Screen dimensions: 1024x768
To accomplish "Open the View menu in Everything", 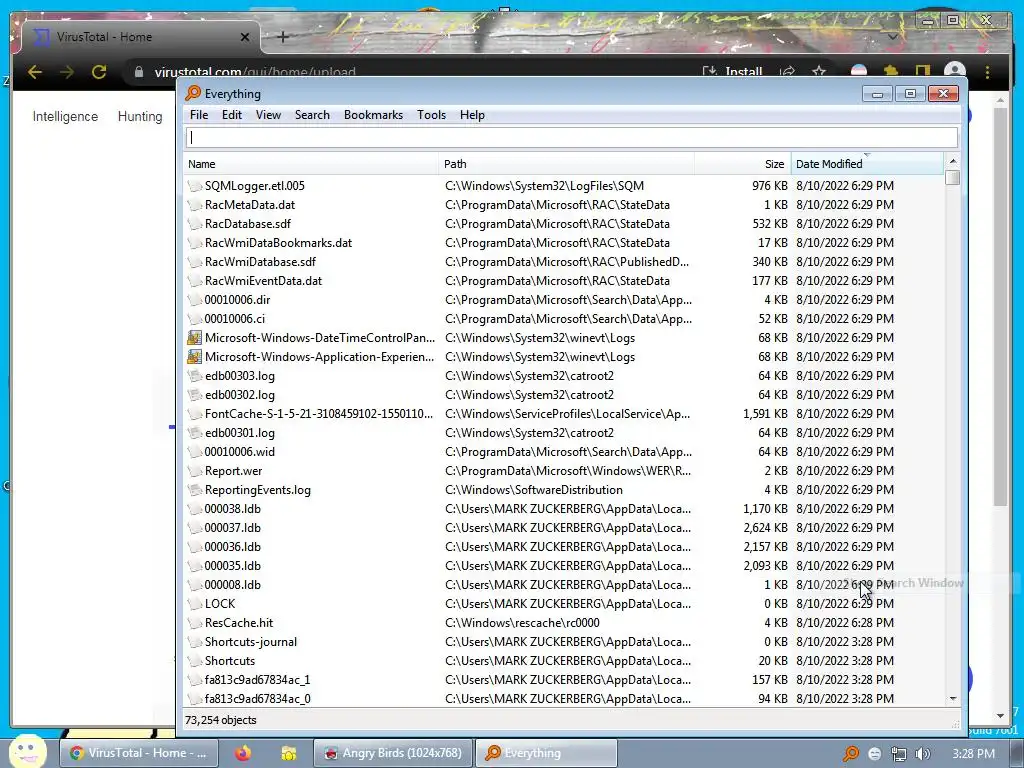I will click(x=268, y=115).
